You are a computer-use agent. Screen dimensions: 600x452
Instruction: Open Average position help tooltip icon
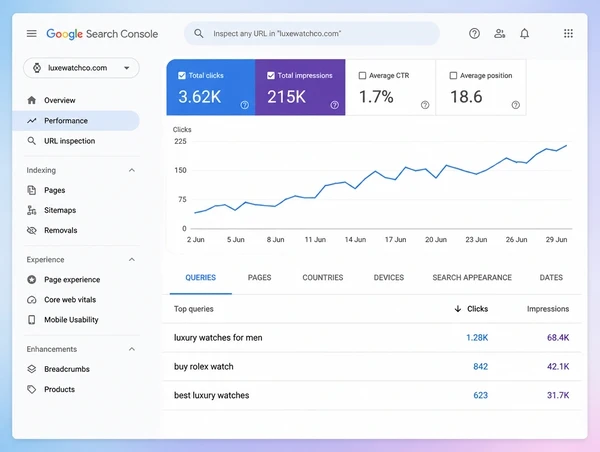pyautogui.click(x=515, y=105)
